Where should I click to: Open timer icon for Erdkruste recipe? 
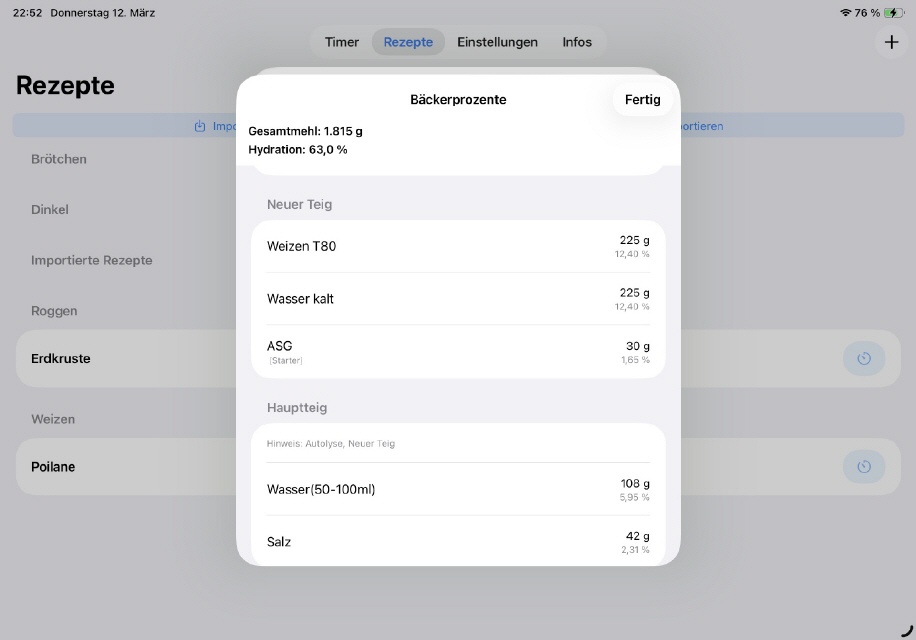coord(864,358)
